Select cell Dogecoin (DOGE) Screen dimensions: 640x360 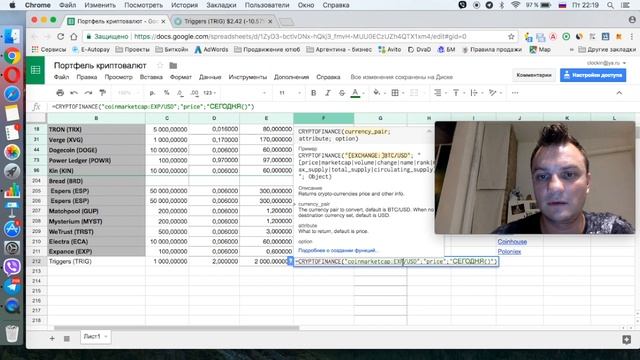tap(96, 150)
